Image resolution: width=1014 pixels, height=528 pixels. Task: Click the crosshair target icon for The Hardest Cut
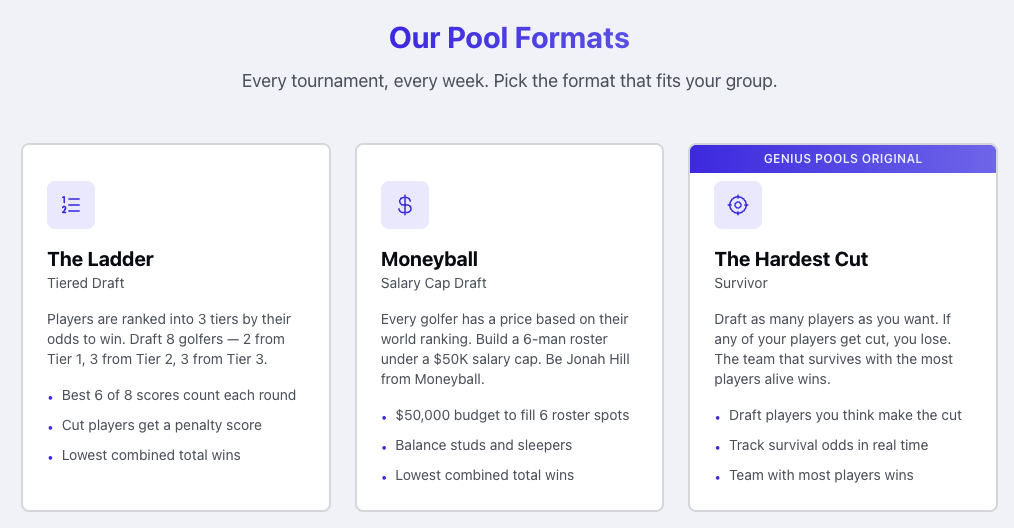(738, 205)
